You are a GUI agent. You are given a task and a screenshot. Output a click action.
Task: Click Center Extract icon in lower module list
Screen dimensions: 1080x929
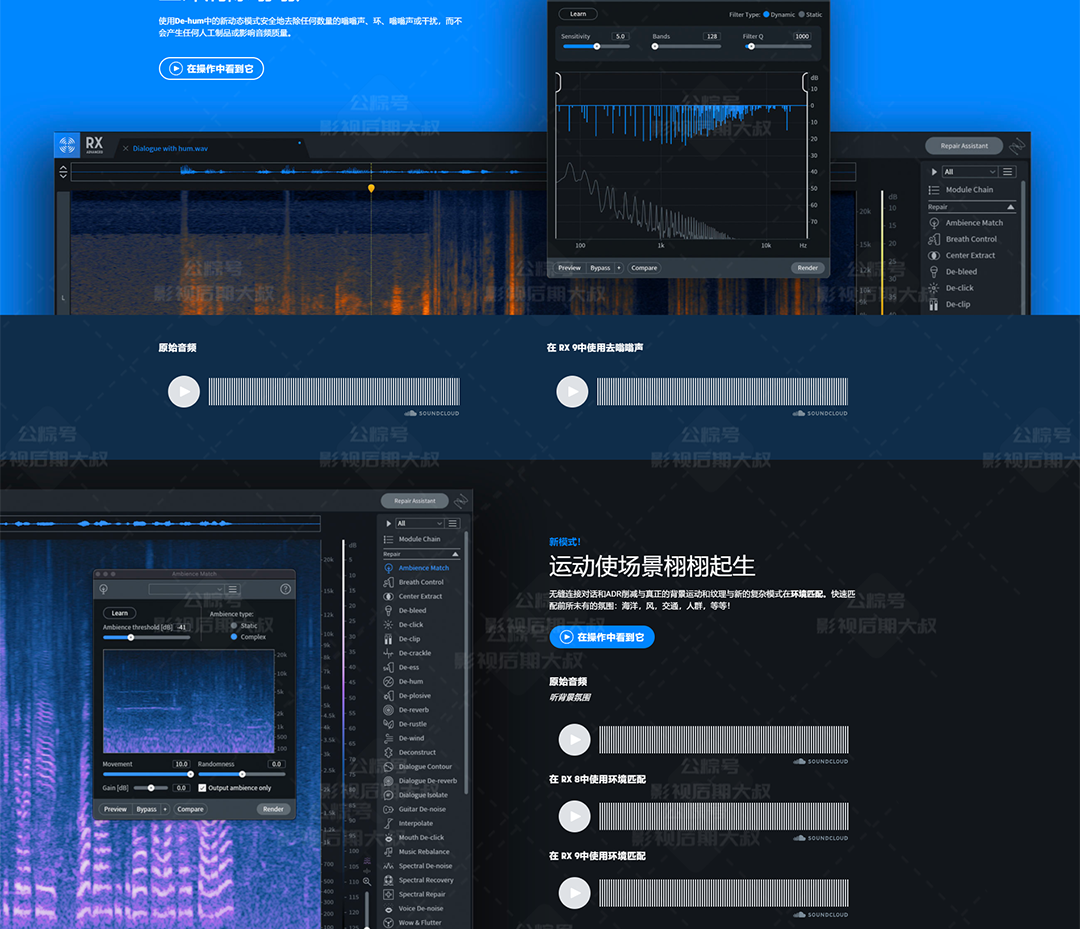pos(388,596)
